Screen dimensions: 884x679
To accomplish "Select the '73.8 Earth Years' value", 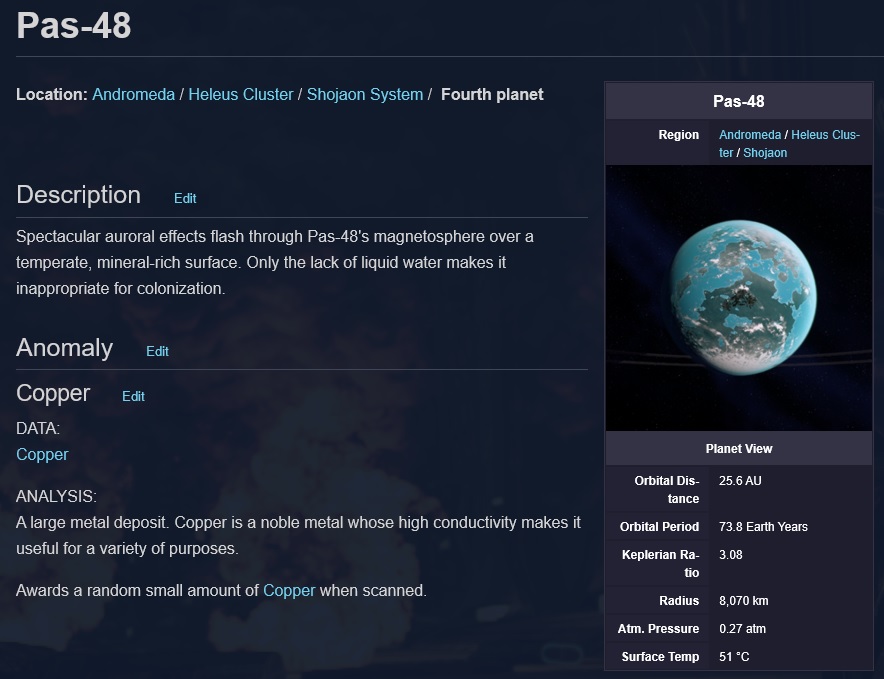I will coord(763,527).
